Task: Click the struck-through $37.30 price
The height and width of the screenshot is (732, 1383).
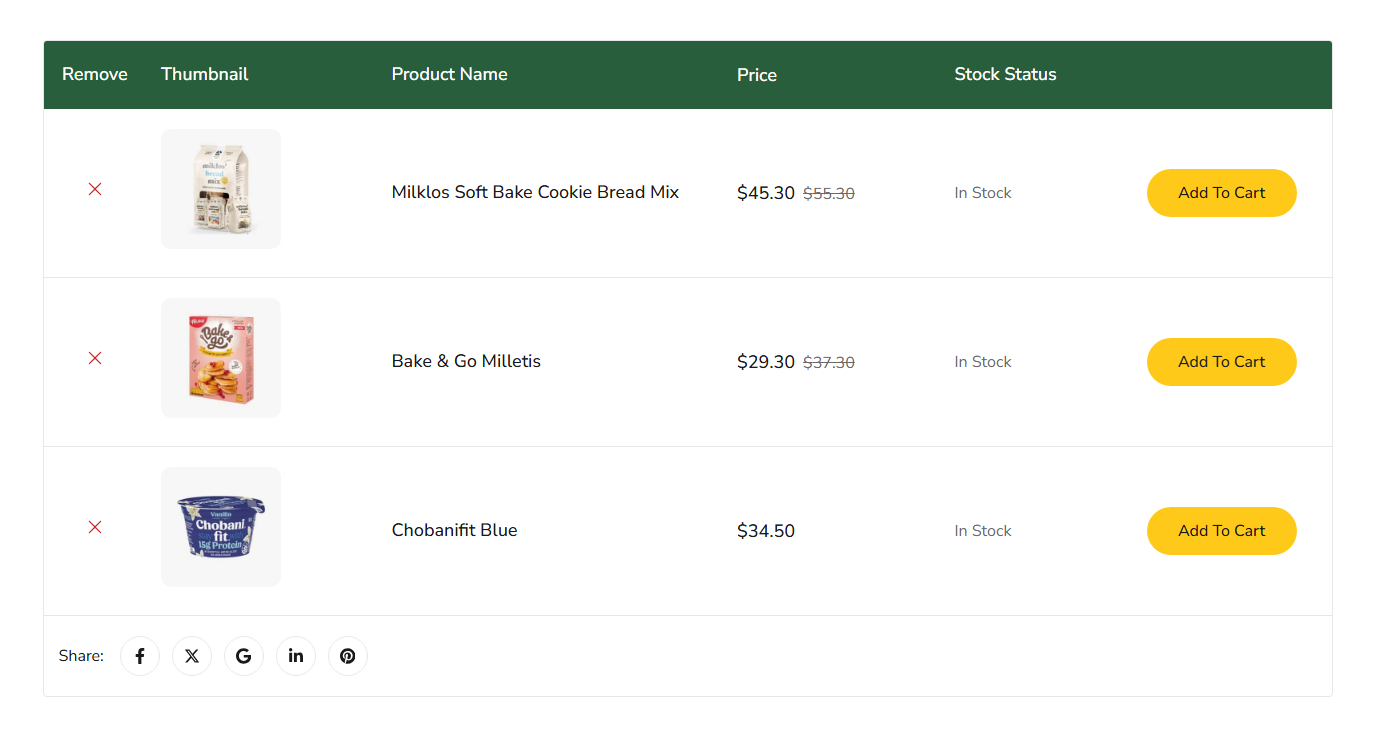Action: click(829, 363)
